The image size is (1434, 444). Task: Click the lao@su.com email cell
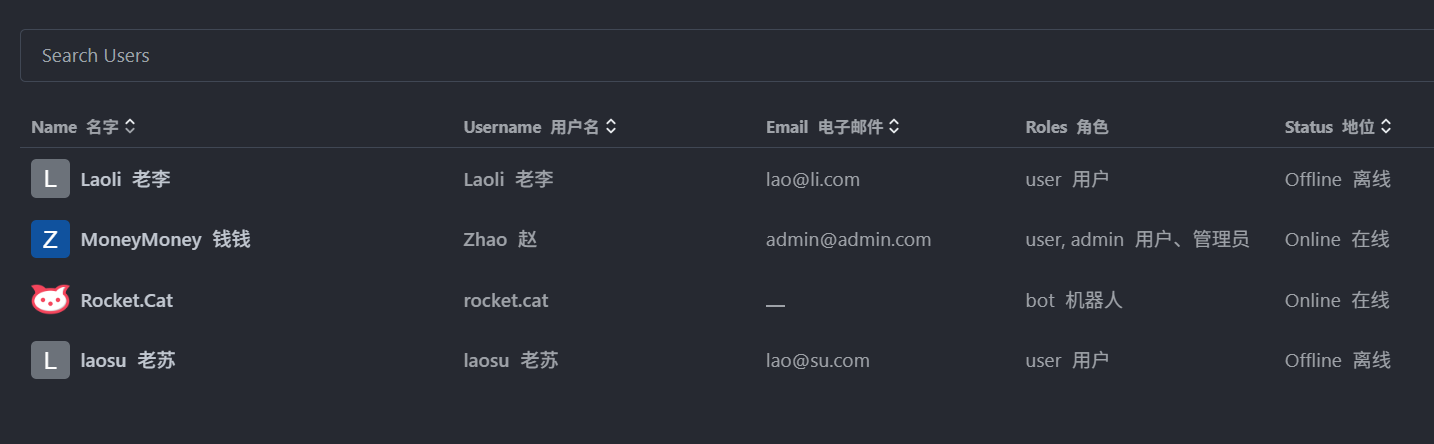pyautogui.click(x=818, y=360)
